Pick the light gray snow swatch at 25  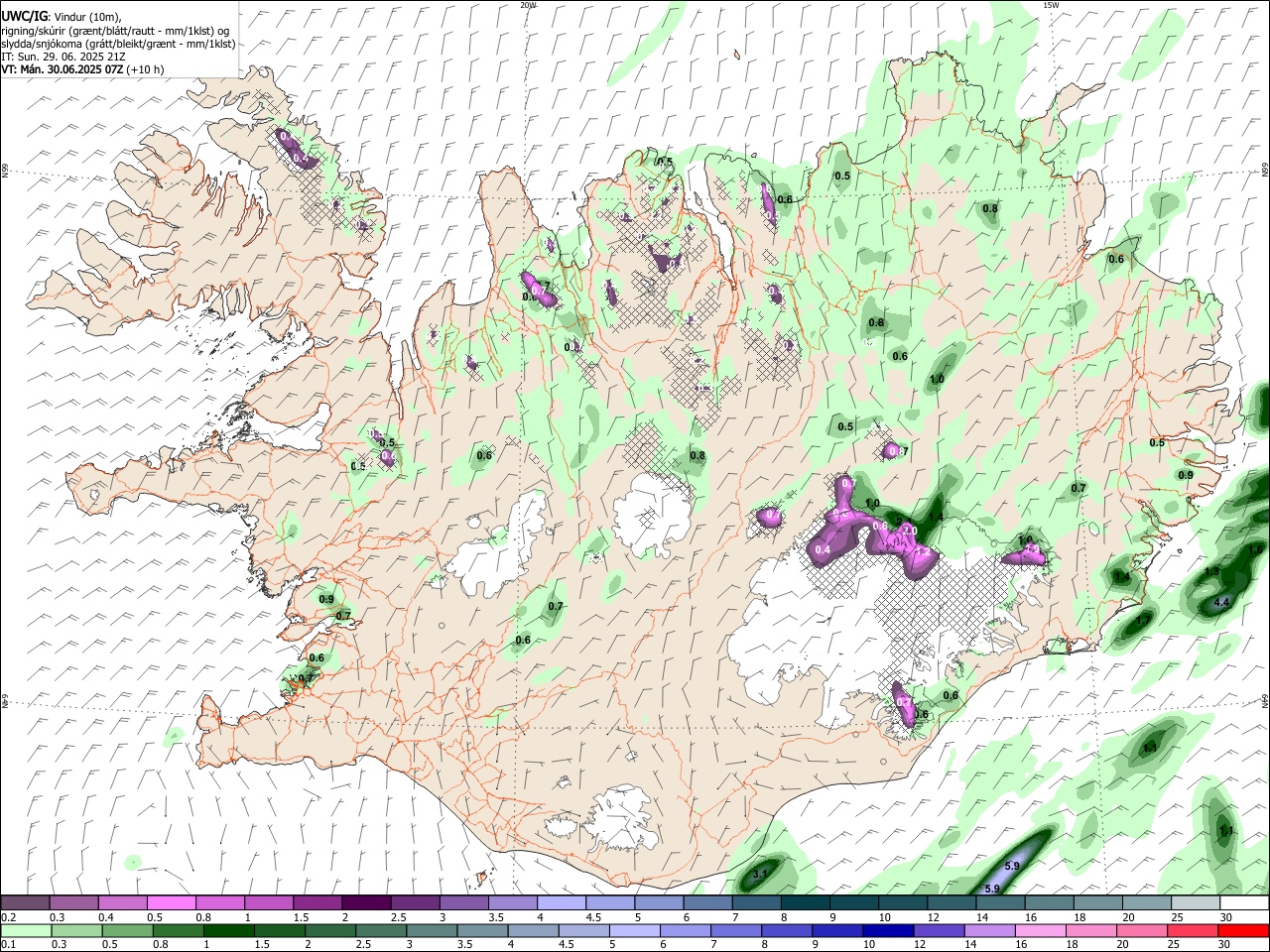pyautogui.click(x=1197, y=902)
